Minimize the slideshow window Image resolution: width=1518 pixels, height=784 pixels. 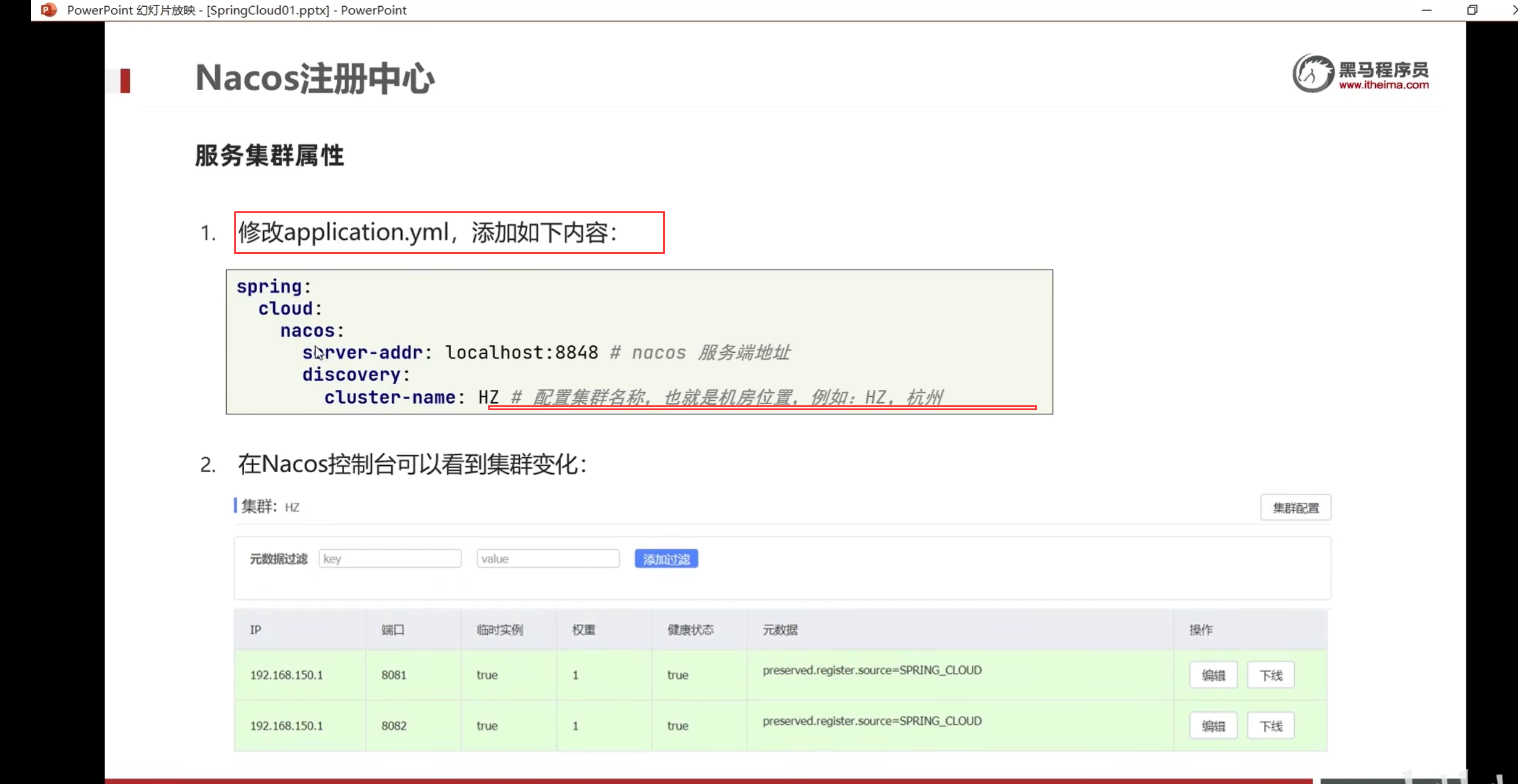coord(1427,10)
